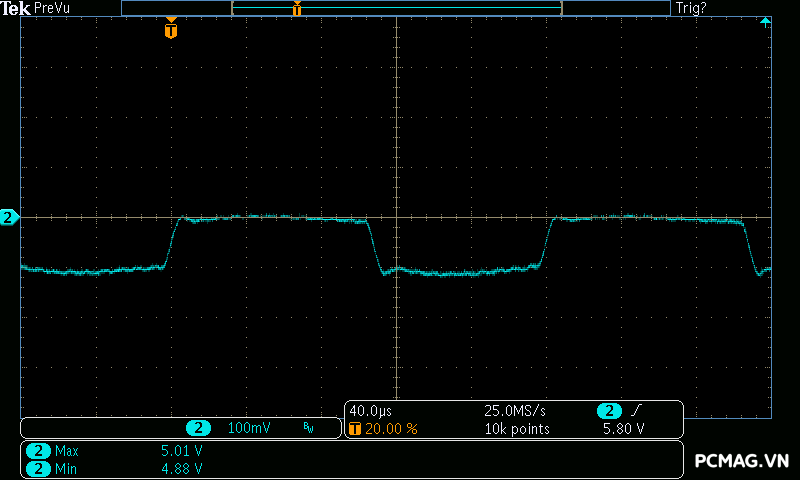Click the Tek logo in the corner
The height and width of the screenshot is (480, 800).
point(15,8)
